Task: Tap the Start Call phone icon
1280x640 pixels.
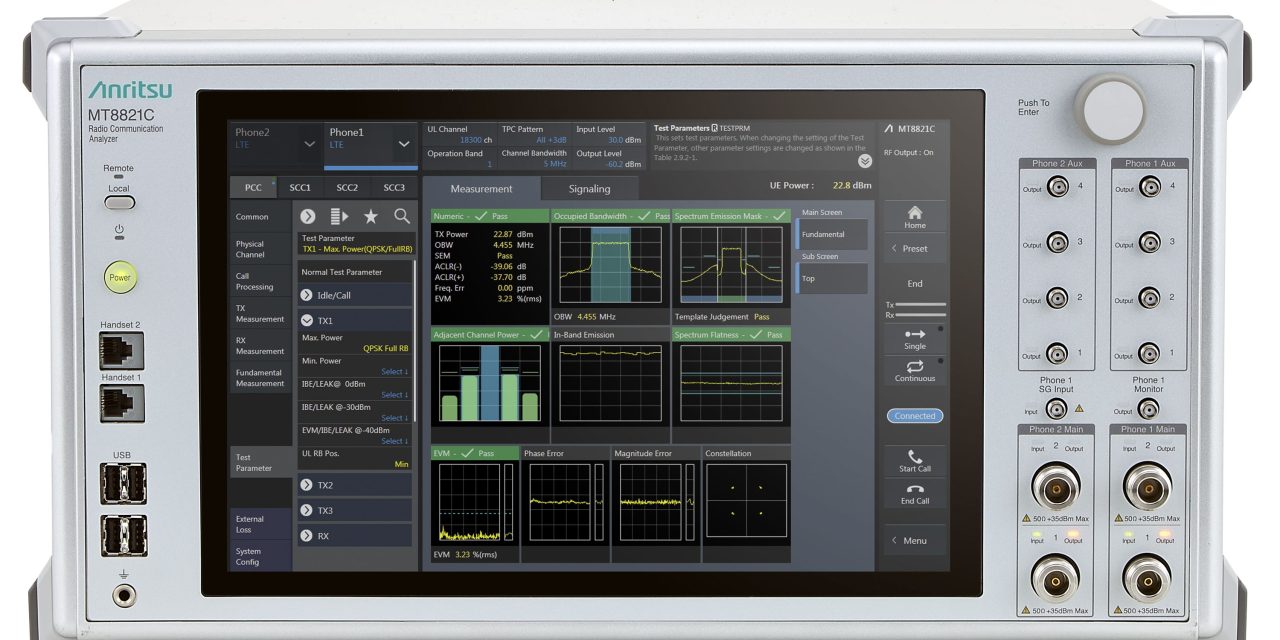Action: coord(914,458)
